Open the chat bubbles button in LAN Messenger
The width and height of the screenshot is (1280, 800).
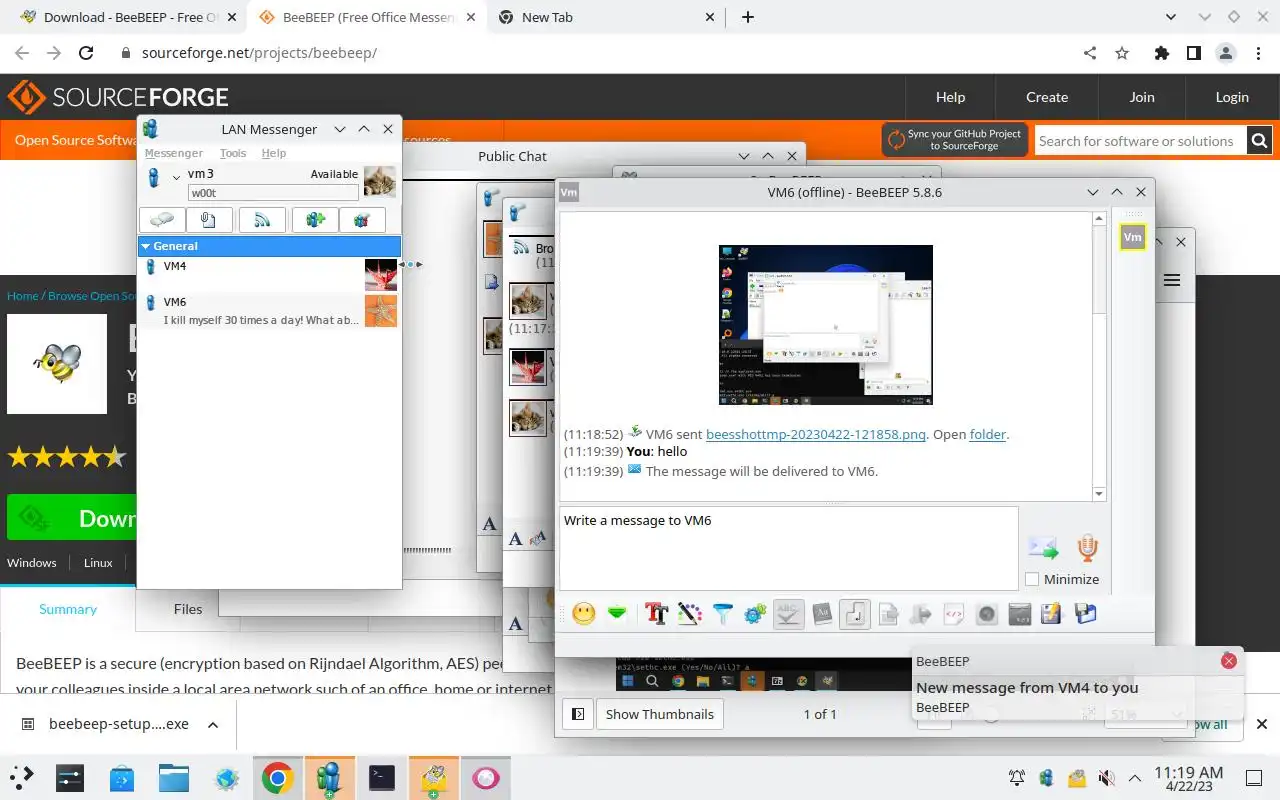pyautogui.click(x=162, y=220)
